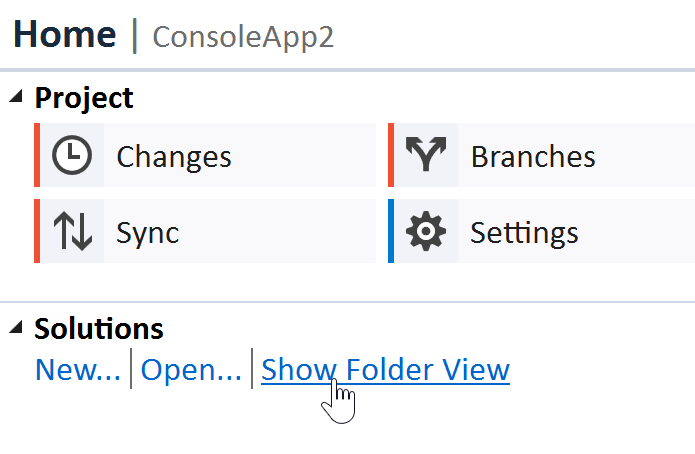Collapse the Project section triangle

click(17, 97)
